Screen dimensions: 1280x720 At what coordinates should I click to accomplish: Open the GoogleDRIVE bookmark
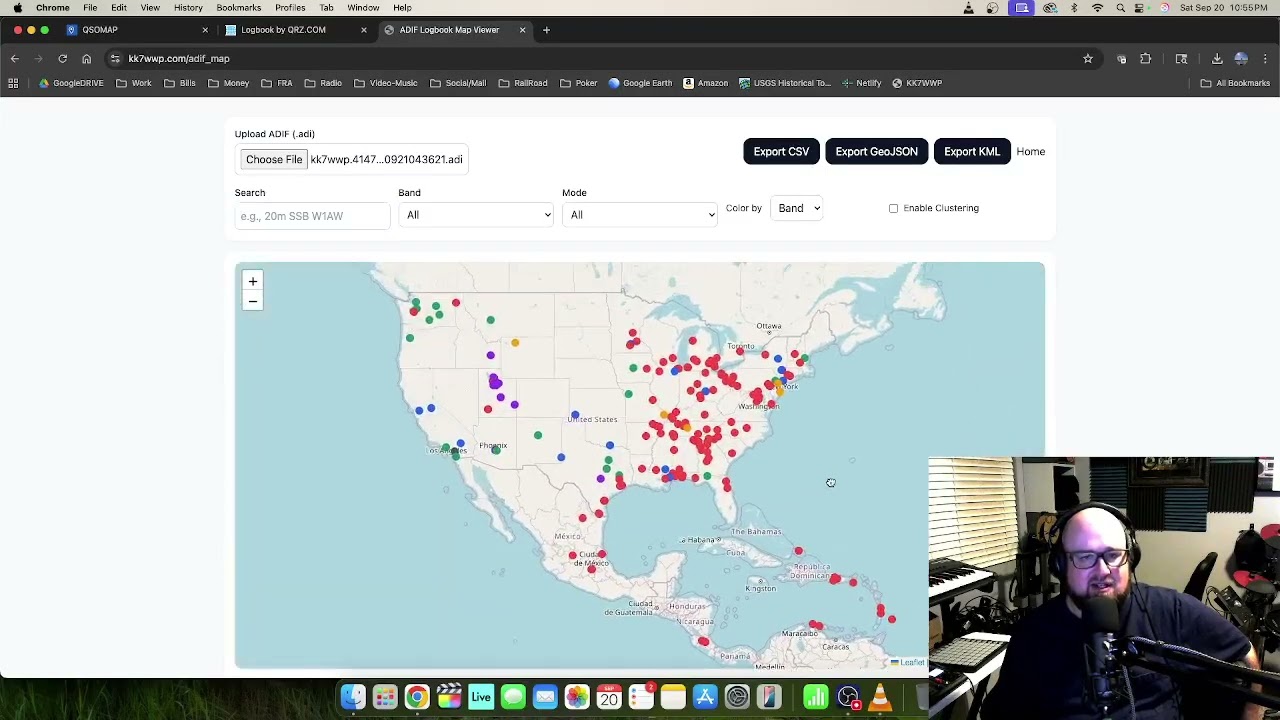71,83
